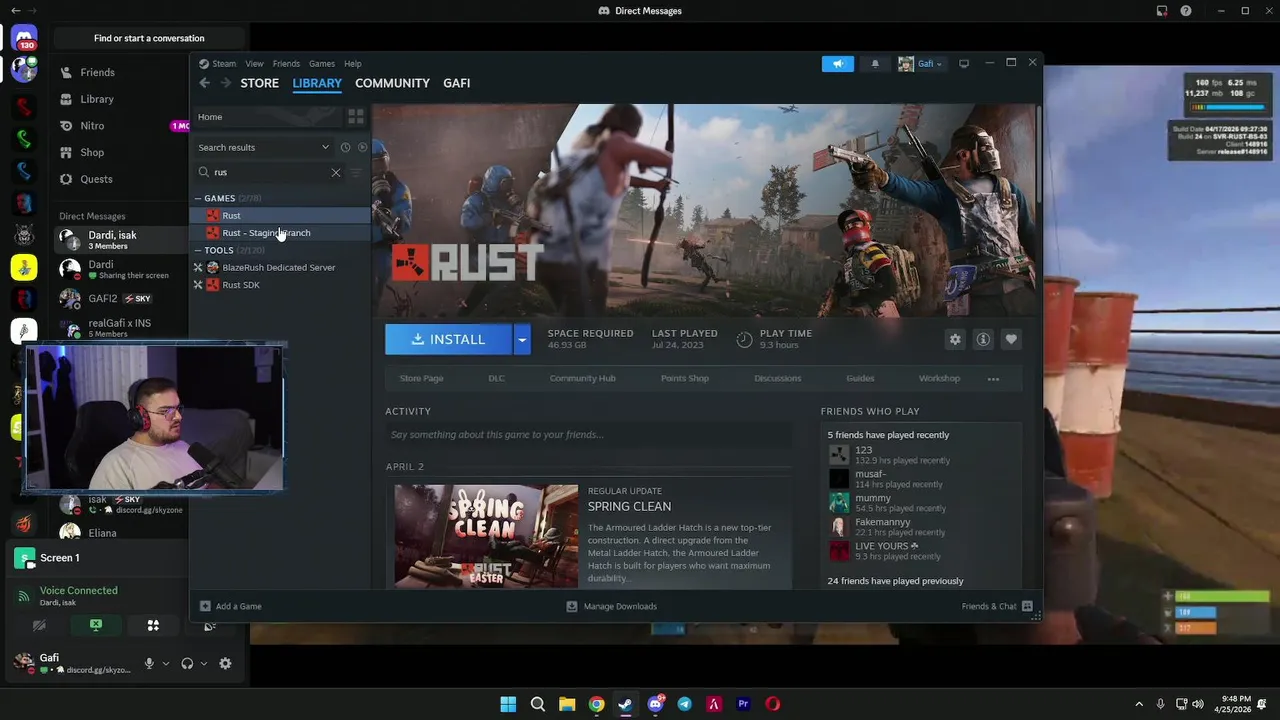Viewport: 1280px width, 720px height.
Task: Go forward with Steam's forward arrow
Action: [x=226, y=83]
